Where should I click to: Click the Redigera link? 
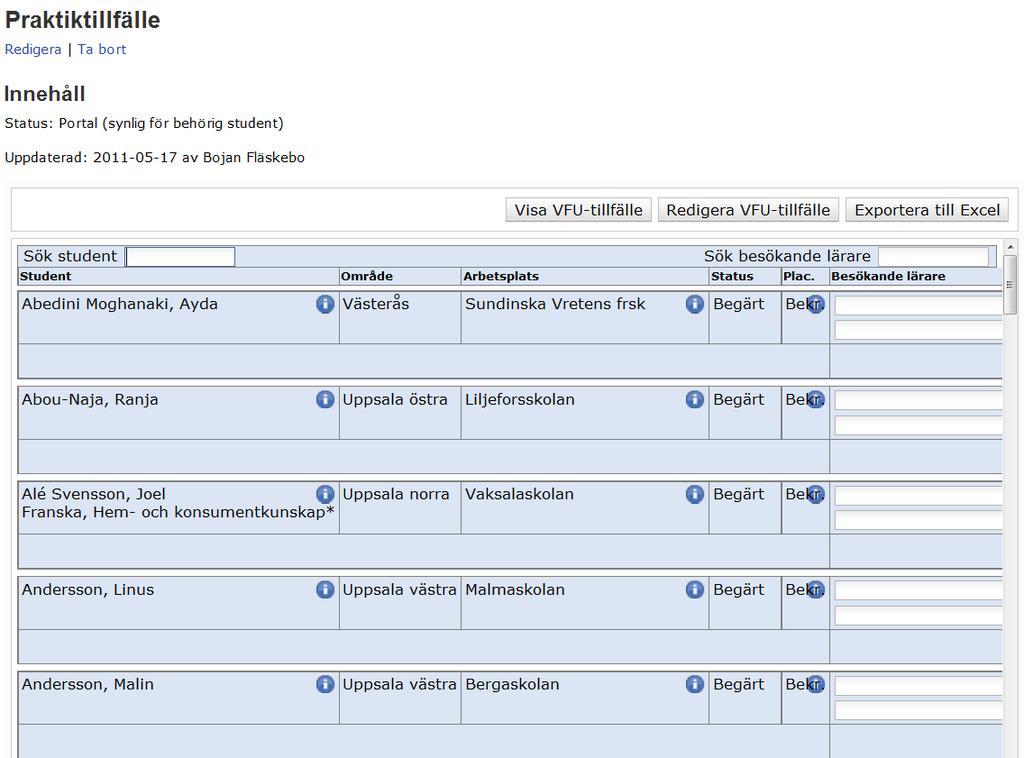pyautogui.click(x=33, y=50)
